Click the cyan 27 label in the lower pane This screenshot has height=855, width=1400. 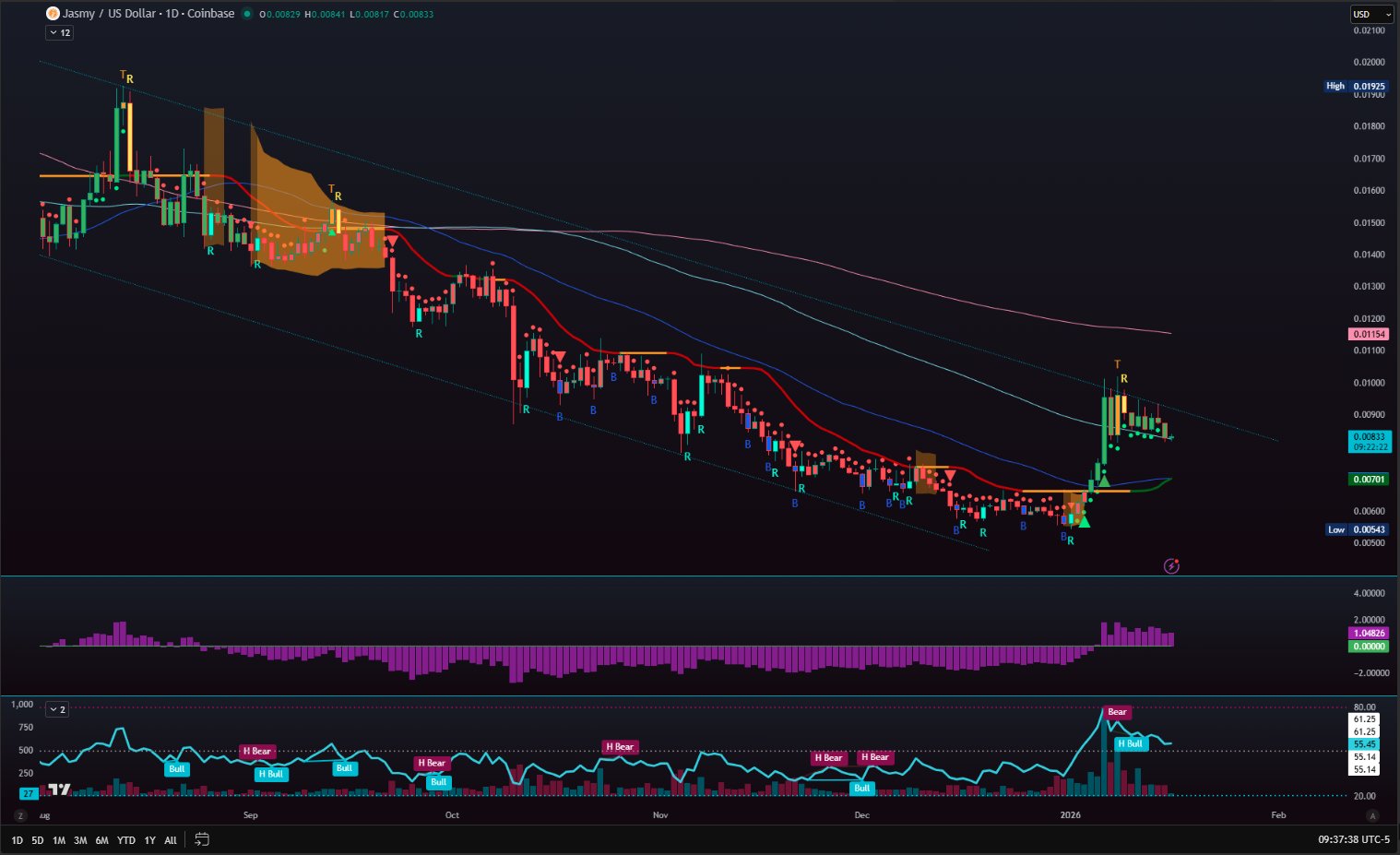[x=29, y=793]
